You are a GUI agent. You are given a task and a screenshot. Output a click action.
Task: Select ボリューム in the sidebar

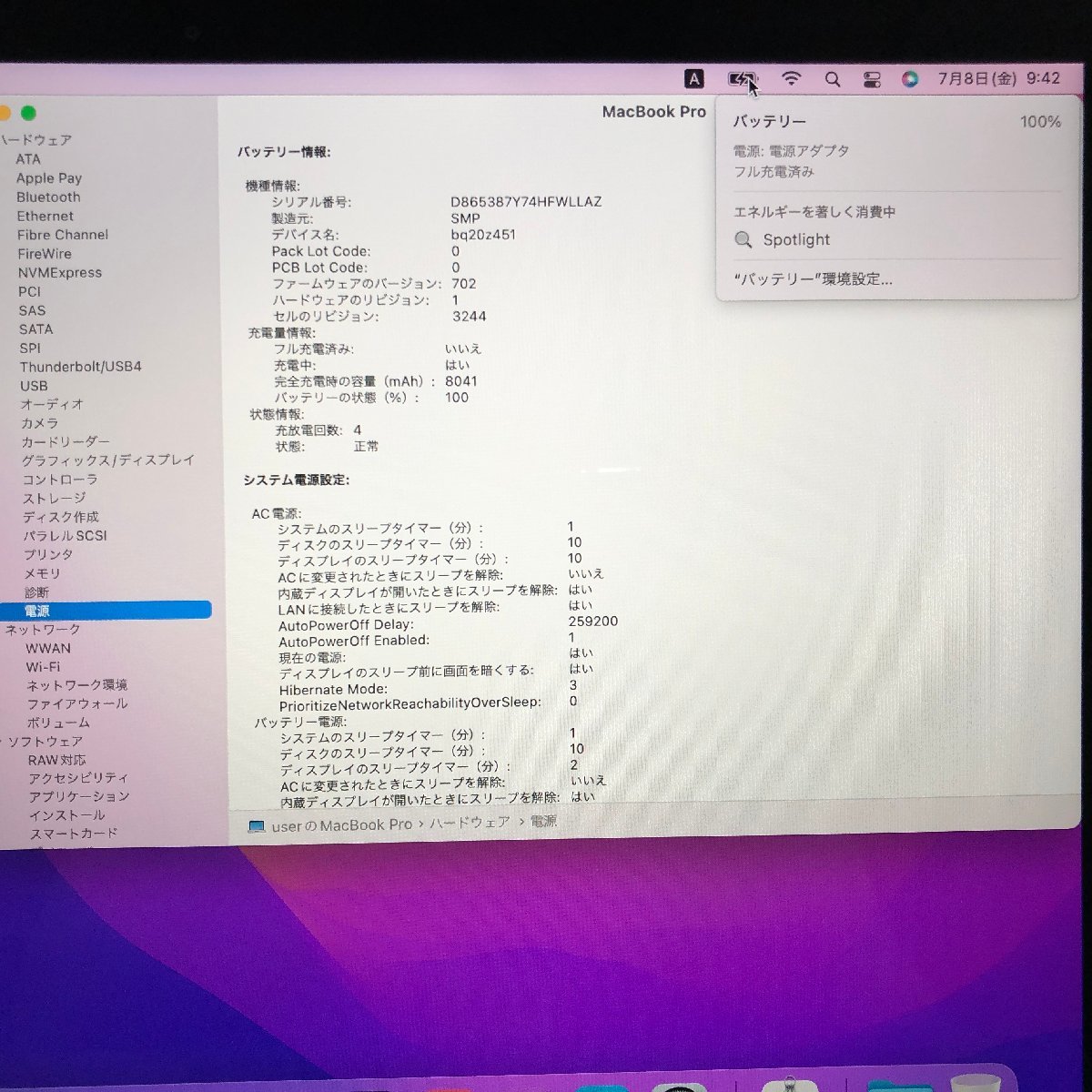(58, 723)
